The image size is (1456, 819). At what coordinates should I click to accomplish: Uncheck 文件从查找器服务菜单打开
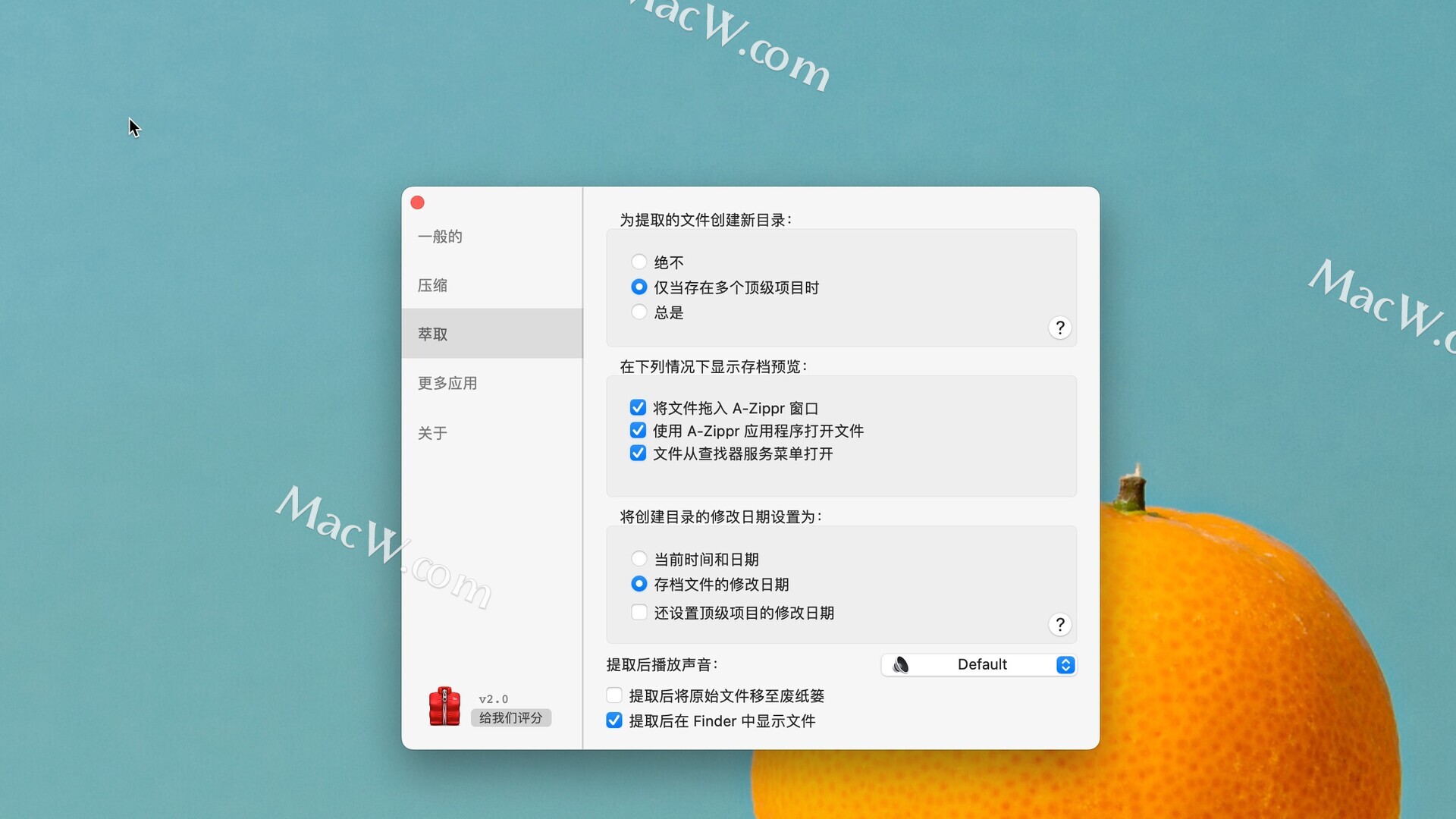(639, 453)
